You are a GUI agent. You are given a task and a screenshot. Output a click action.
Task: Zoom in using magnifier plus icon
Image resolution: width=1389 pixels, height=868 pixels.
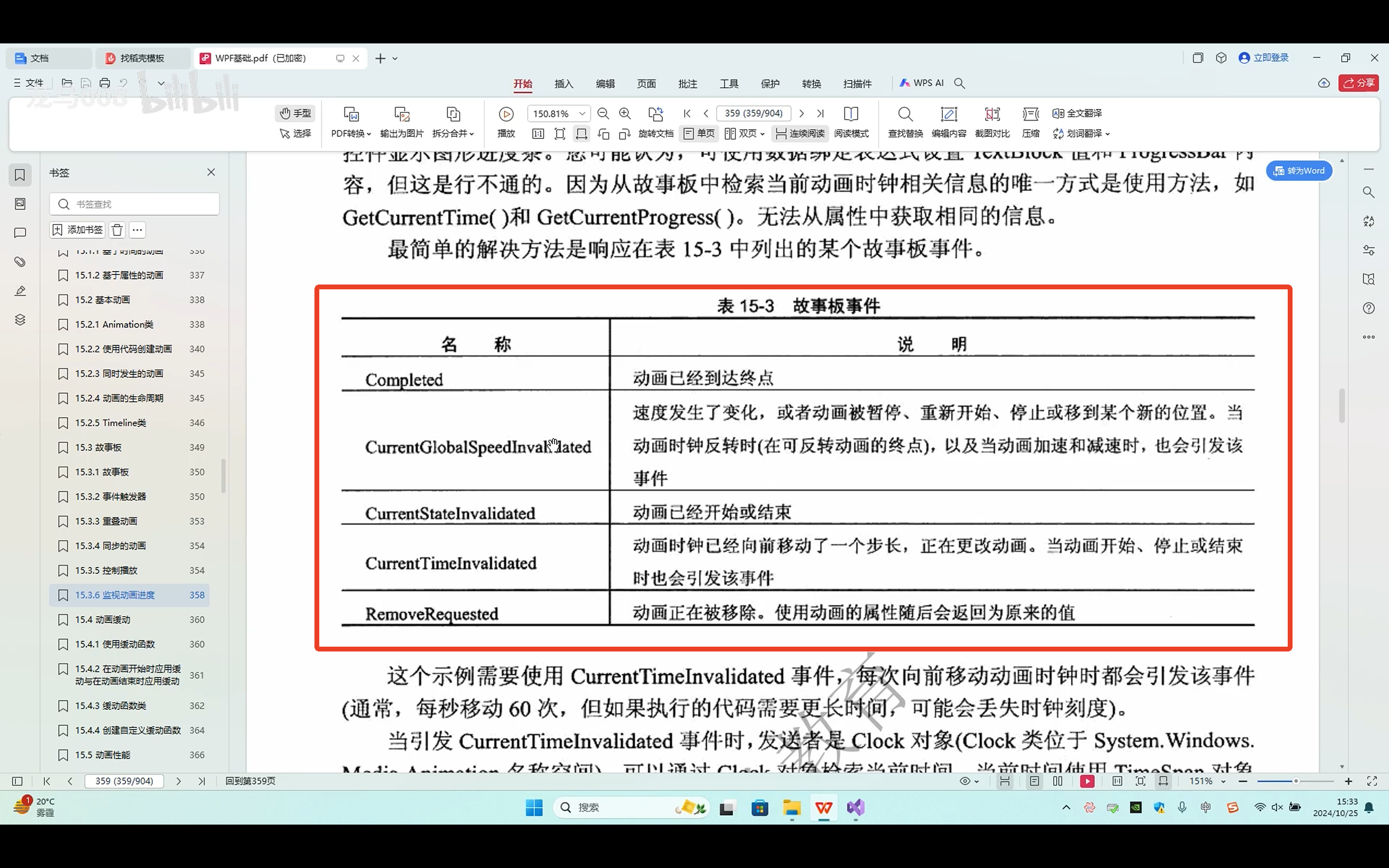tap(625, 114)
